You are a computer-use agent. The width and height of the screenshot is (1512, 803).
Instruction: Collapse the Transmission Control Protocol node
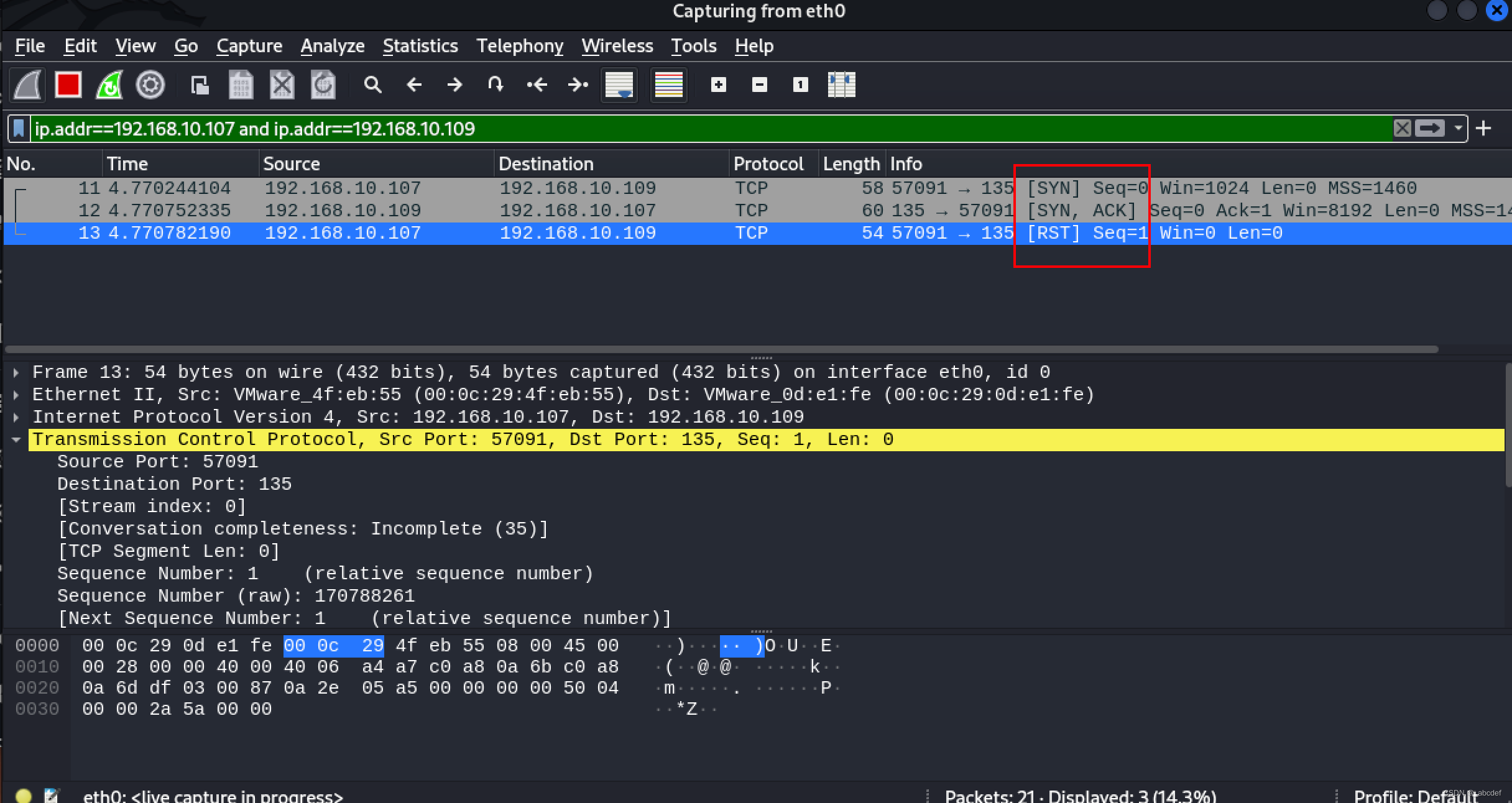click(16, 439)
